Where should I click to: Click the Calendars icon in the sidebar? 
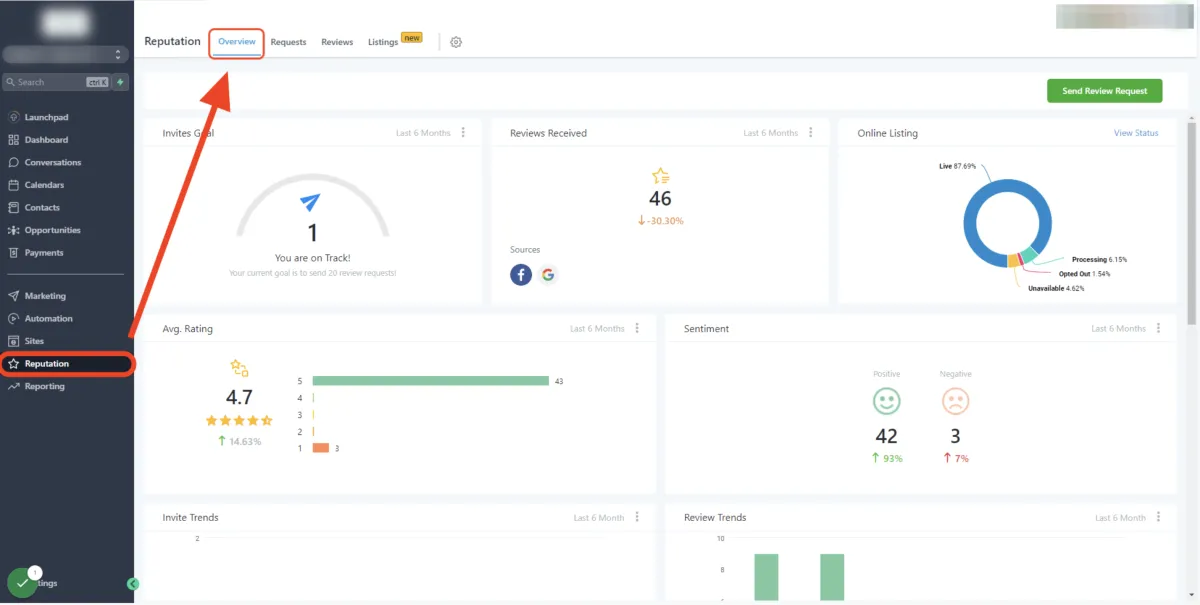pyautogui.click(x=14, y=185)
